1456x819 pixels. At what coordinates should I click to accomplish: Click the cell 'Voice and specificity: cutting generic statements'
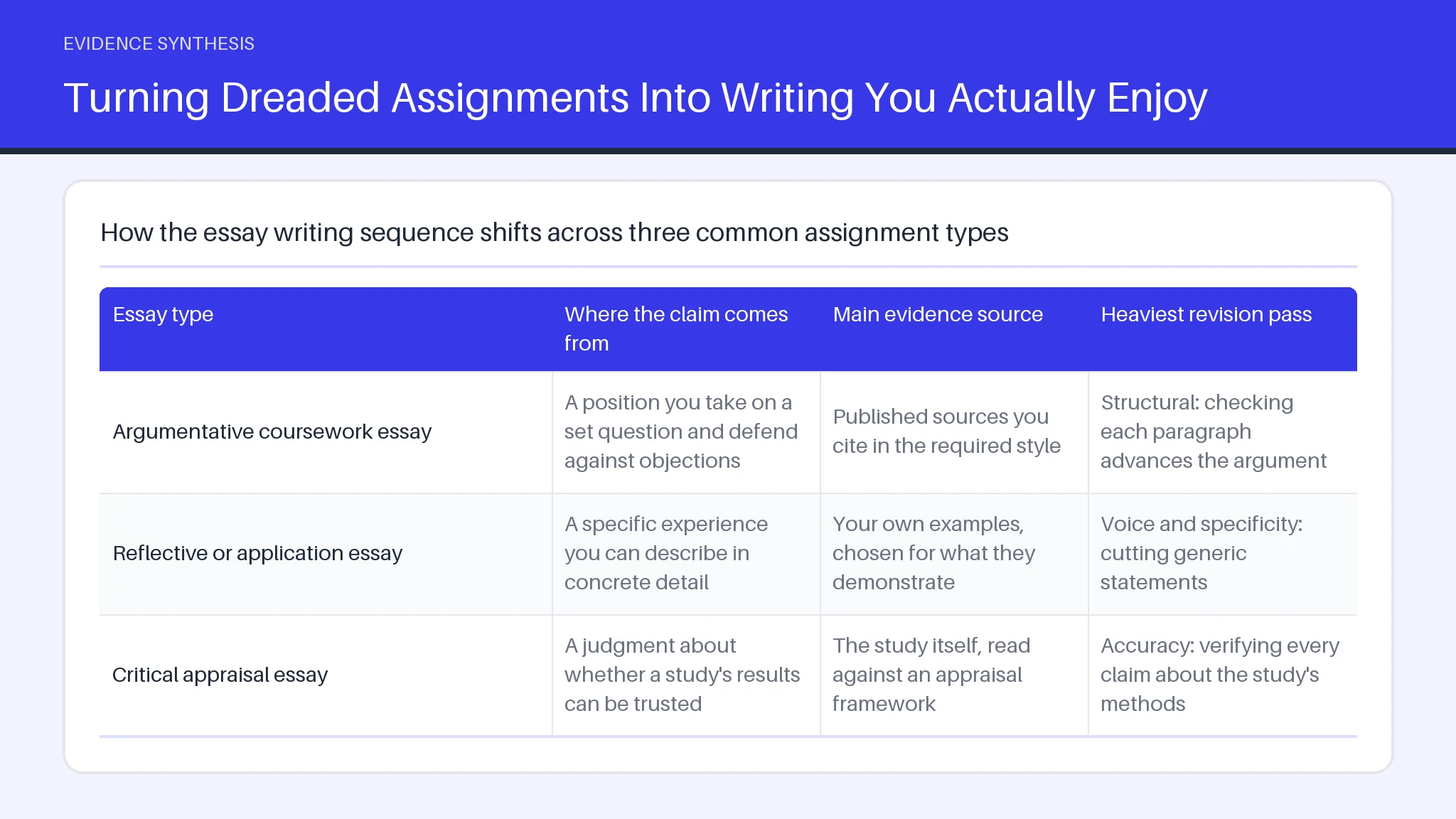[1223, 554]
